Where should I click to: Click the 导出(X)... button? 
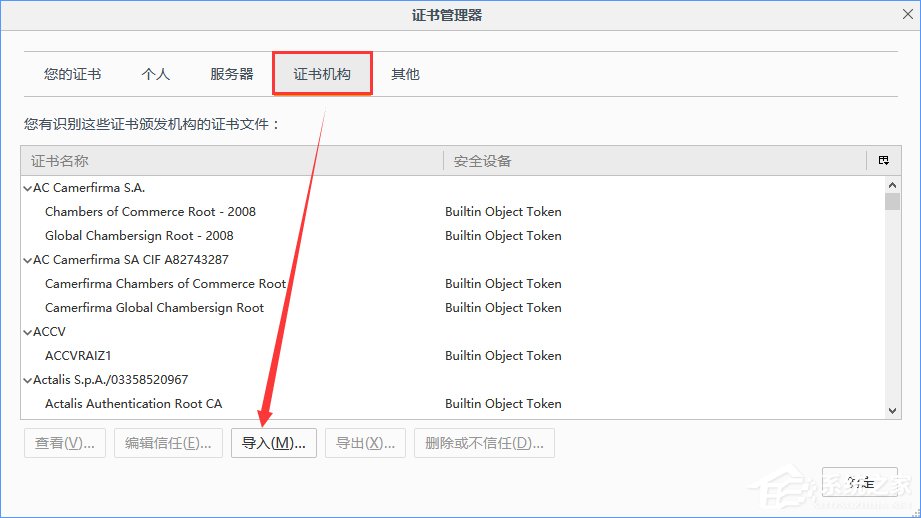click(365, 443)
